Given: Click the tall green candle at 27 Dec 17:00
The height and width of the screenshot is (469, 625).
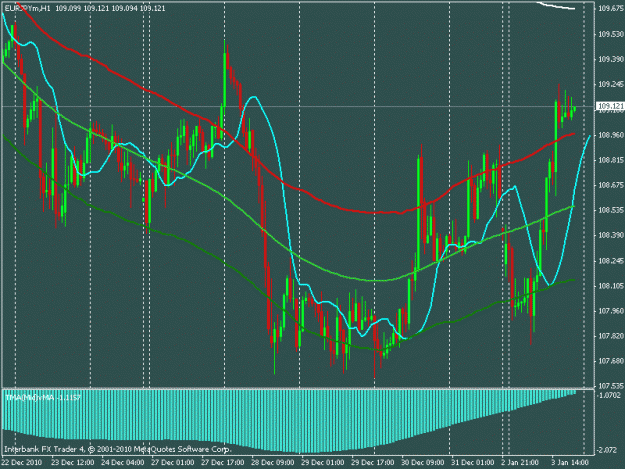Looking at the screenshot, I should [x=224, y=80].
